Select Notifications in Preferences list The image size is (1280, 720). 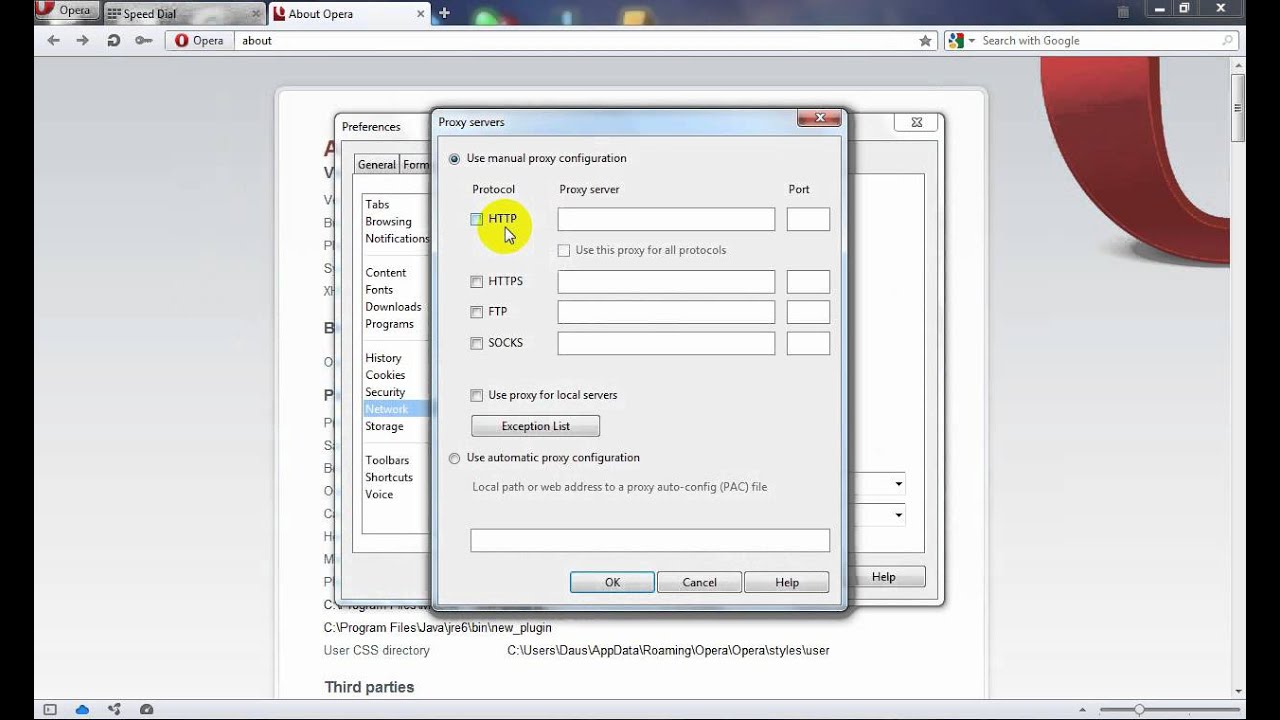[x=397, y=239]
